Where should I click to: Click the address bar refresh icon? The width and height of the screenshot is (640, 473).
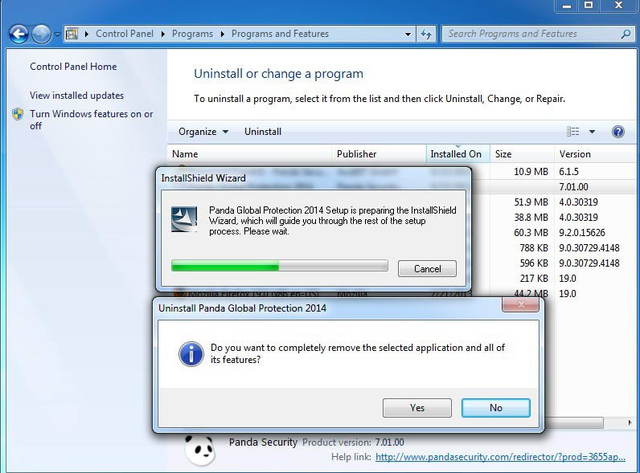pos(426,34)
